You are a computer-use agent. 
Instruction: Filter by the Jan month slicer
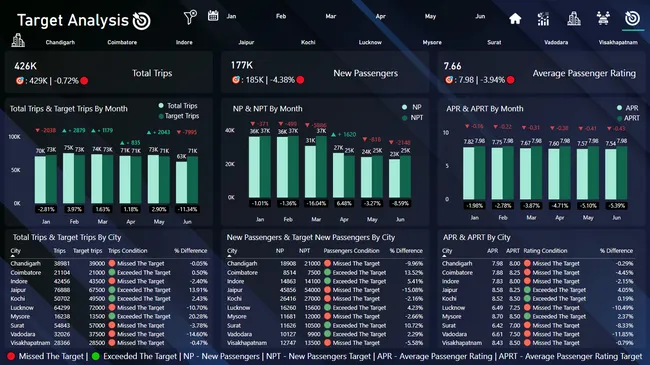tap(231, 16)
